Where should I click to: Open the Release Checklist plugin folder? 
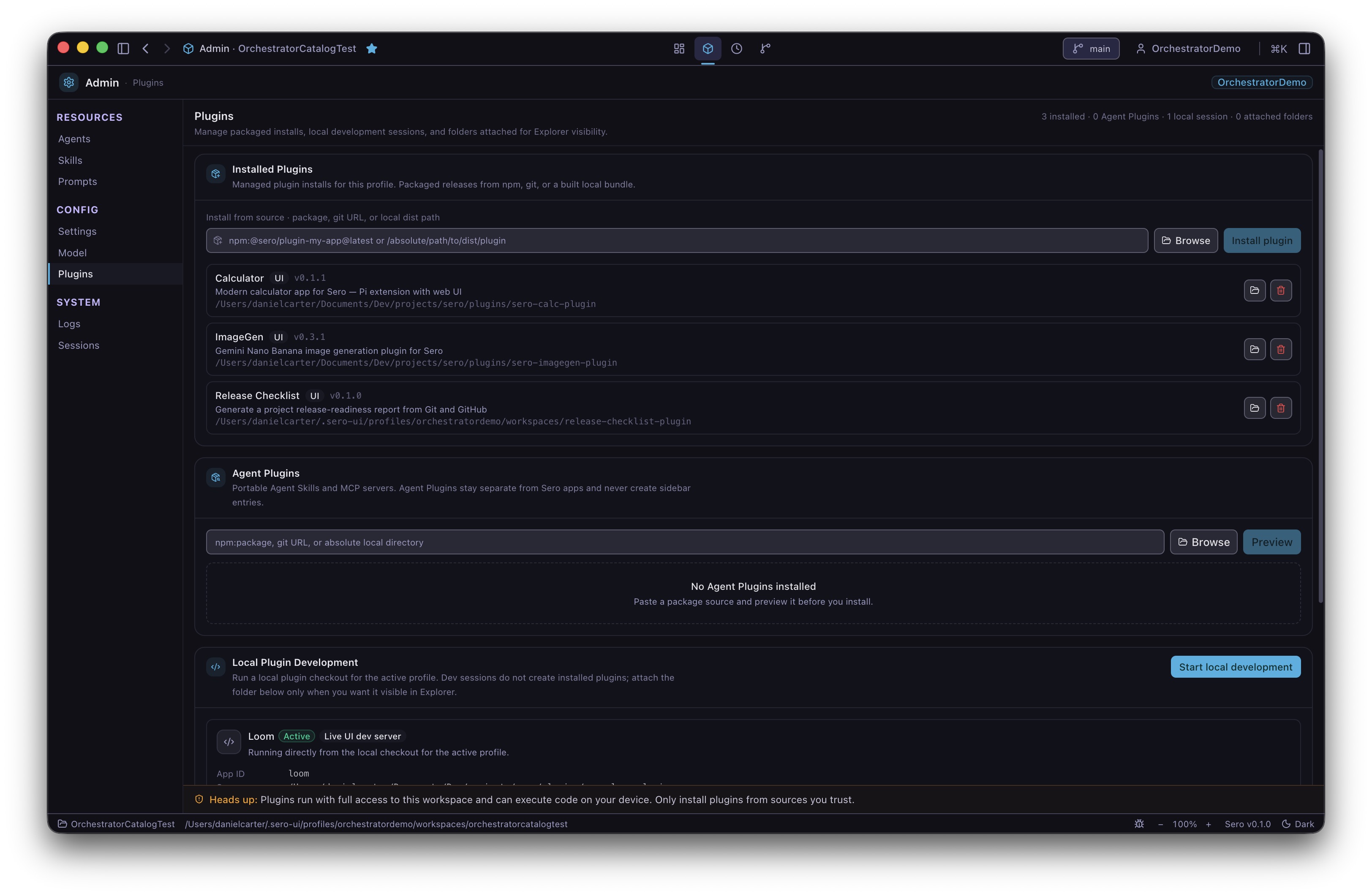(1255, 408)
